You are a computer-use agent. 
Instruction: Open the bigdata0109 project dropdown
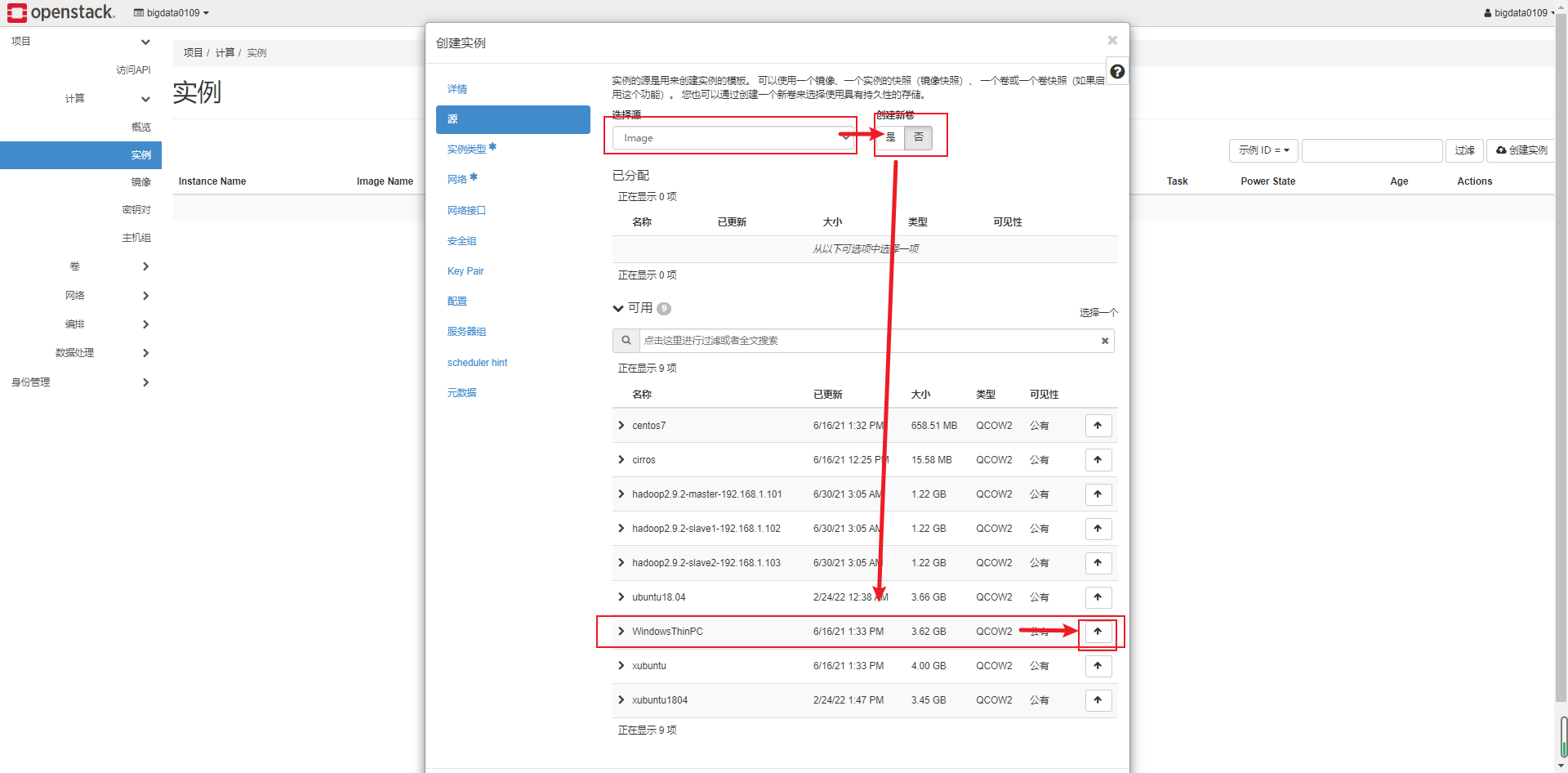tap(171, 12)
